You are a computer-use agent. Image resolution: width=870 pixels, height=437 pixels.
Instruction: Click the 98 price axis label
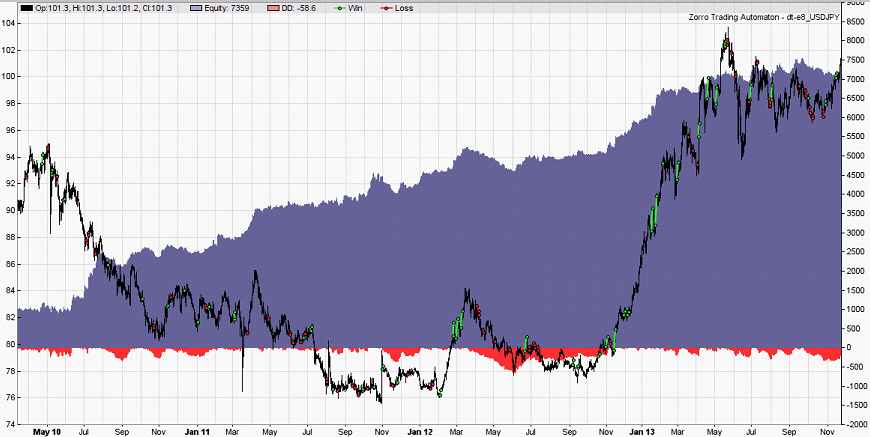[9, 104]
